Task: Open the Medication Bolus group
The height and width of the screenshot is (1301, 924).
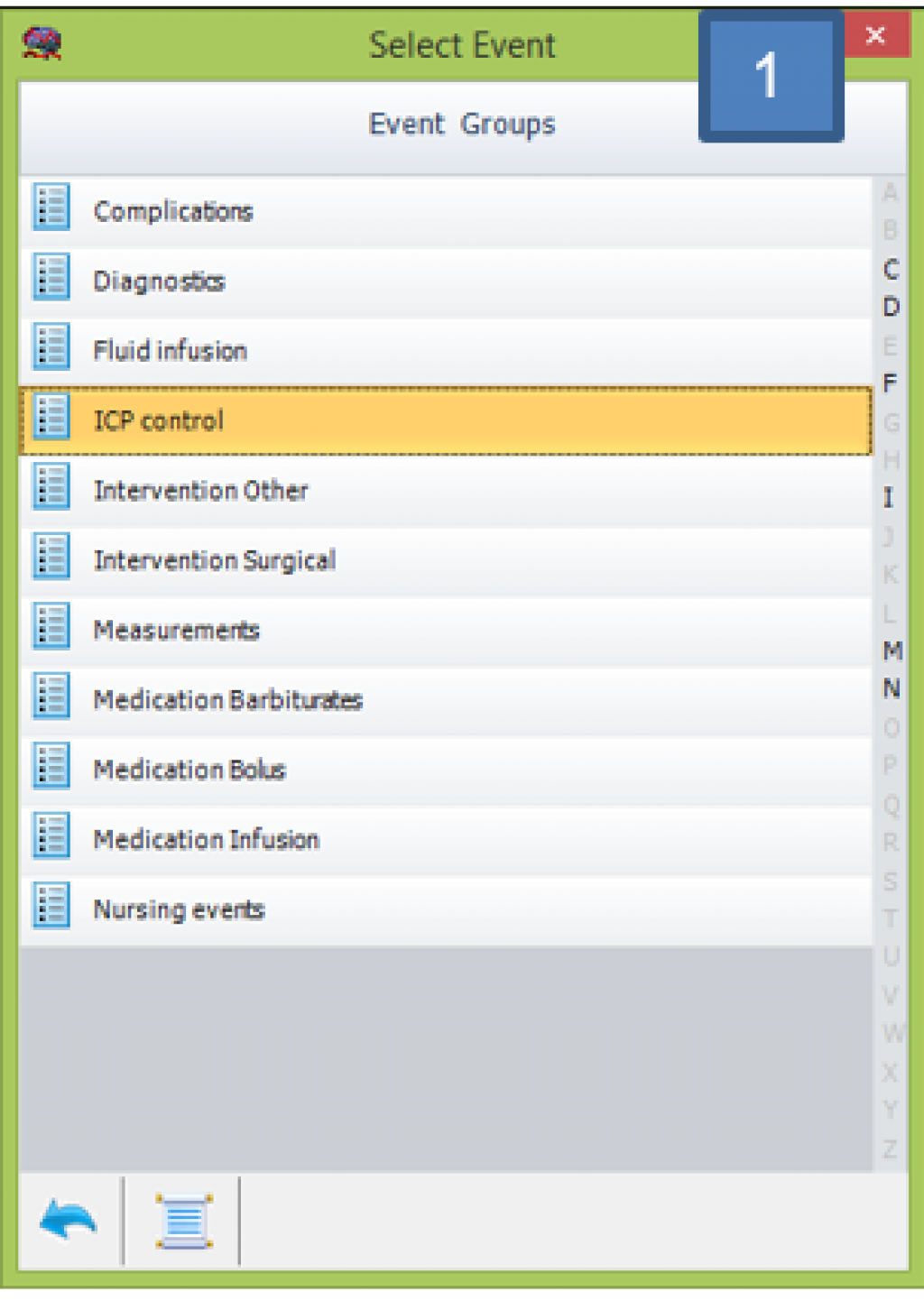Action: tap(189, 770)
